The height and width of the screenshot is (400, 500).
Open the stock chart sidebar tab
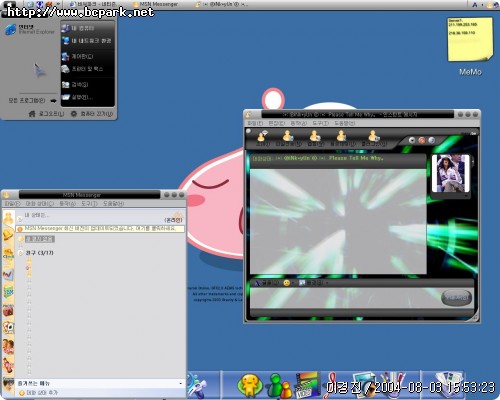tap(8, 274)
